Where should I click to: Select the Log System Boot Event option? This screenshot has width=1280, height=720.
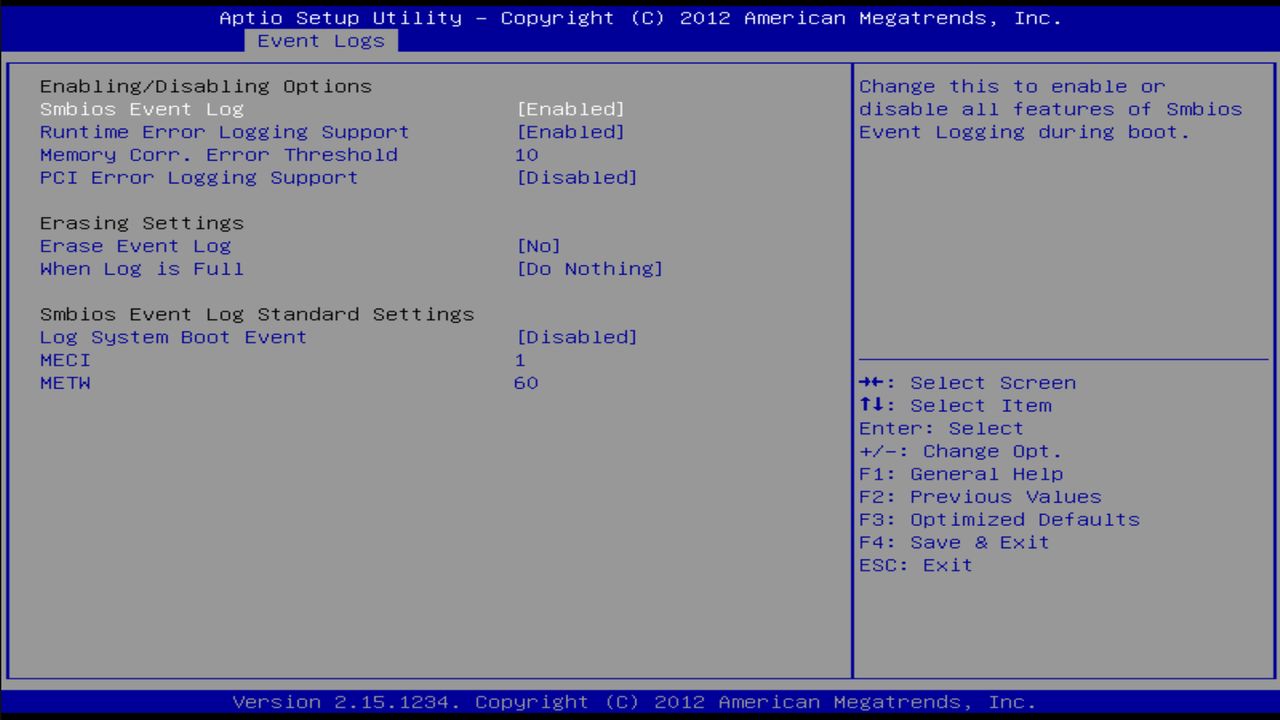(174, 337)
